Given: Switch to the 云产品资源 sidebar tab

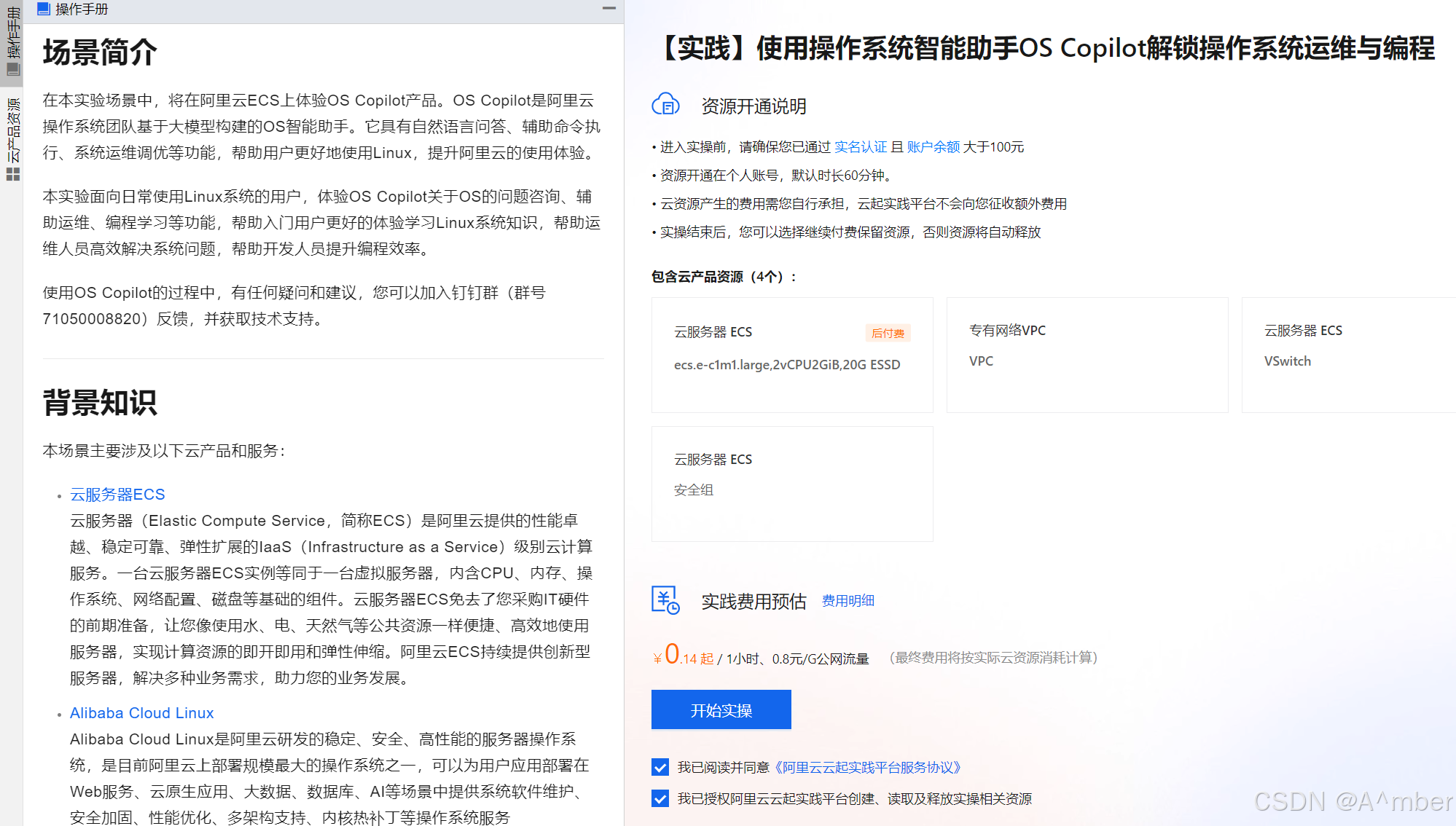Looking at the screenshot, I should click(x=13, y=130).
